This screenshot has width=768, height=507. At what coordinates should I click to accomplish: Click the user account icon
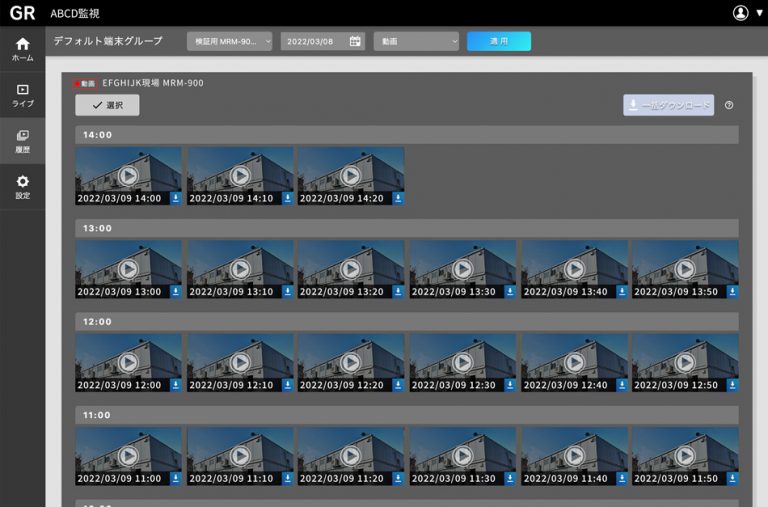point(740,13)
